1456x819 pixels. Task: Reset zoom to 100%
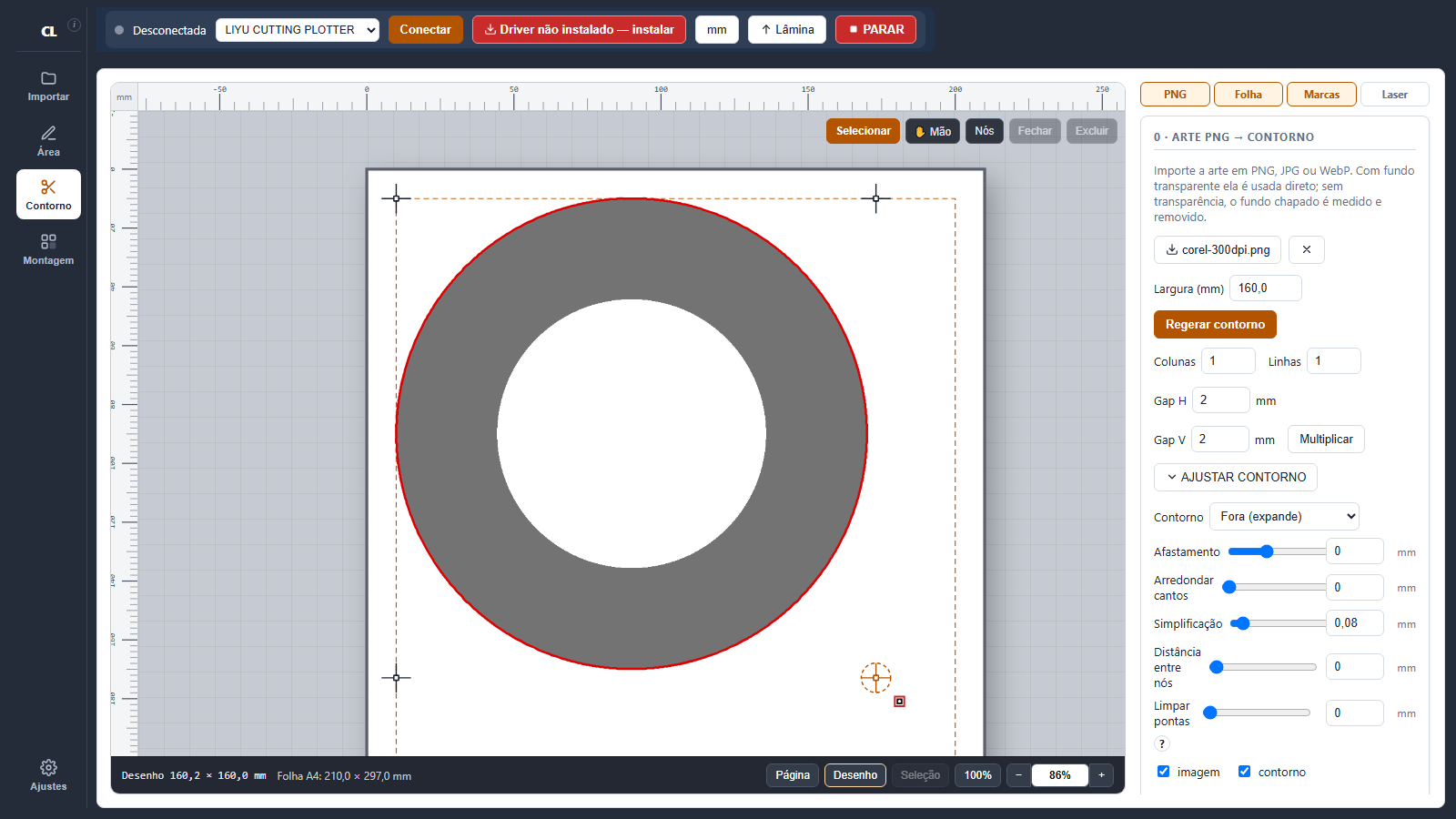(x=977, y=775)
